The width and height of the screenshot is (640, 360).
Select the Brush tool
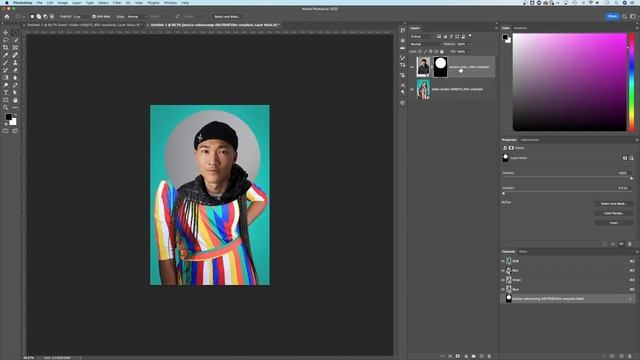(6, 63)
